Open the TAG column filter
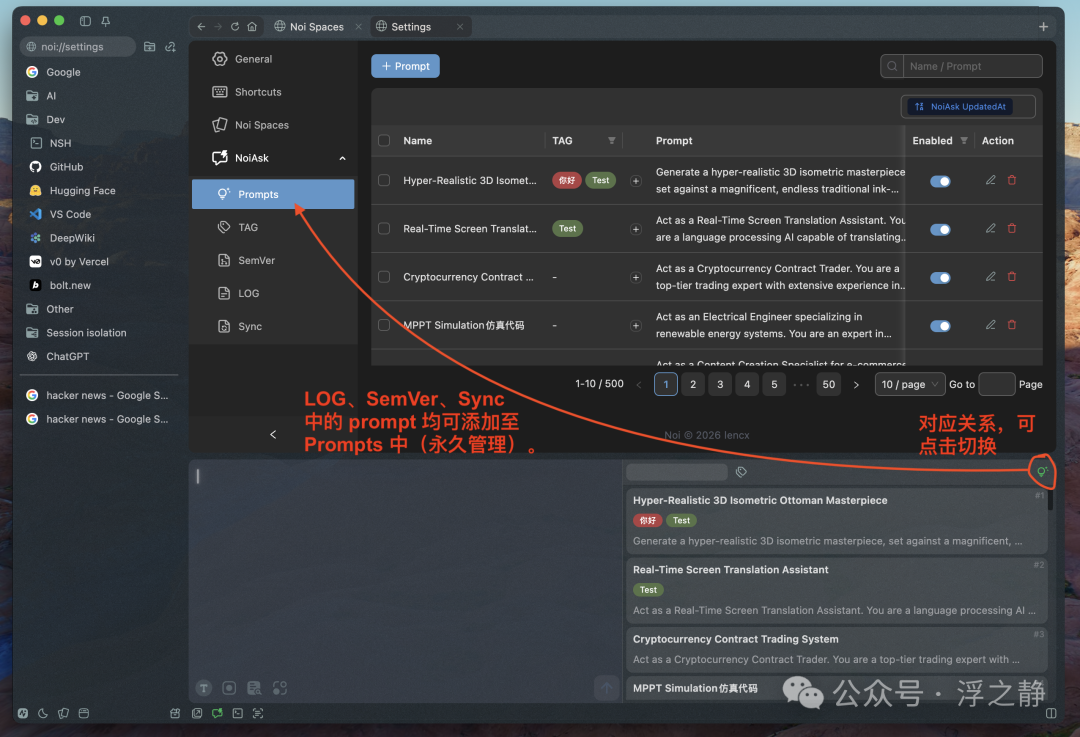This screenshot has width=1080, height=737. [612, 141]
